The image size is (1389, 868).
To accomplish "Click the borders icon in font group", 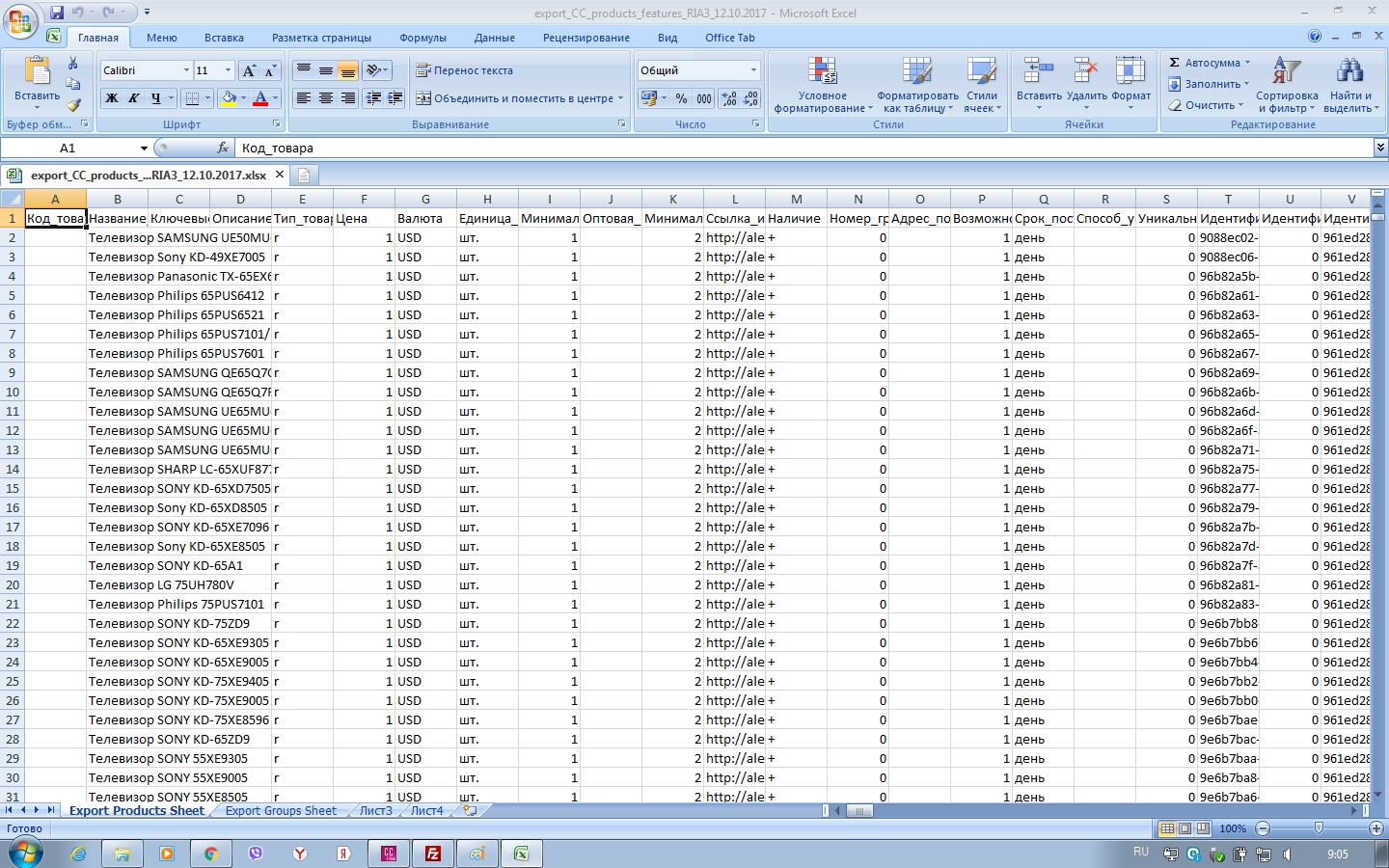I will [x=192, y=98].
